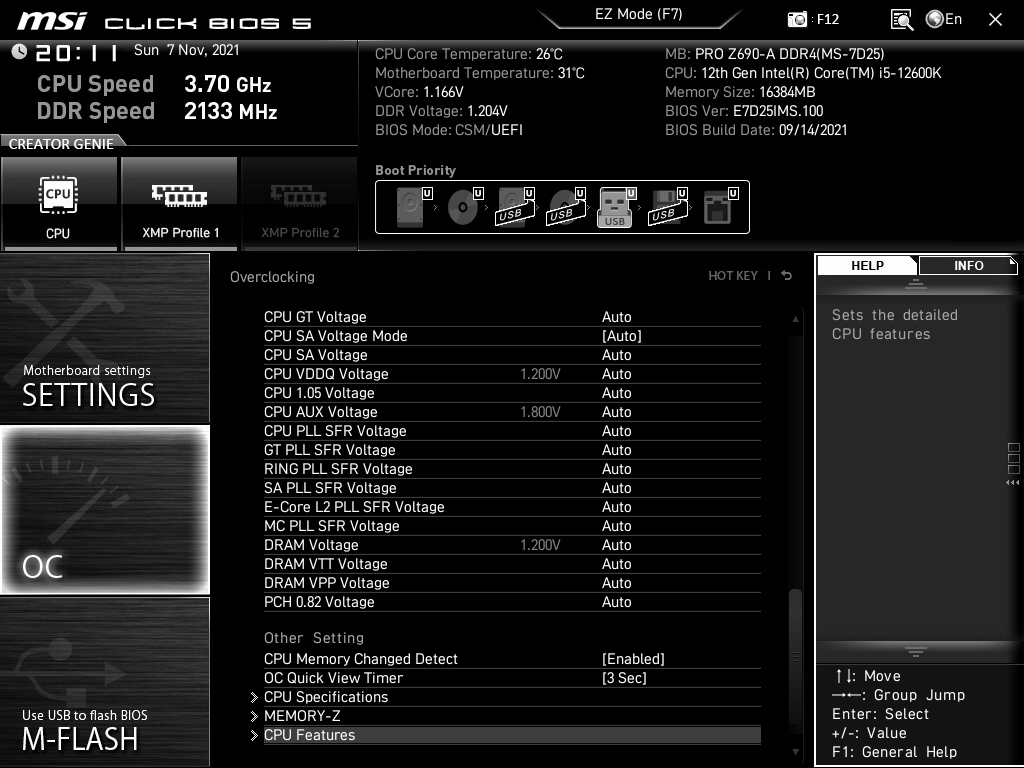Click the CREATOR GENIE label
The height and width of the screenshot is (768, 1024).
click(61, 144)
